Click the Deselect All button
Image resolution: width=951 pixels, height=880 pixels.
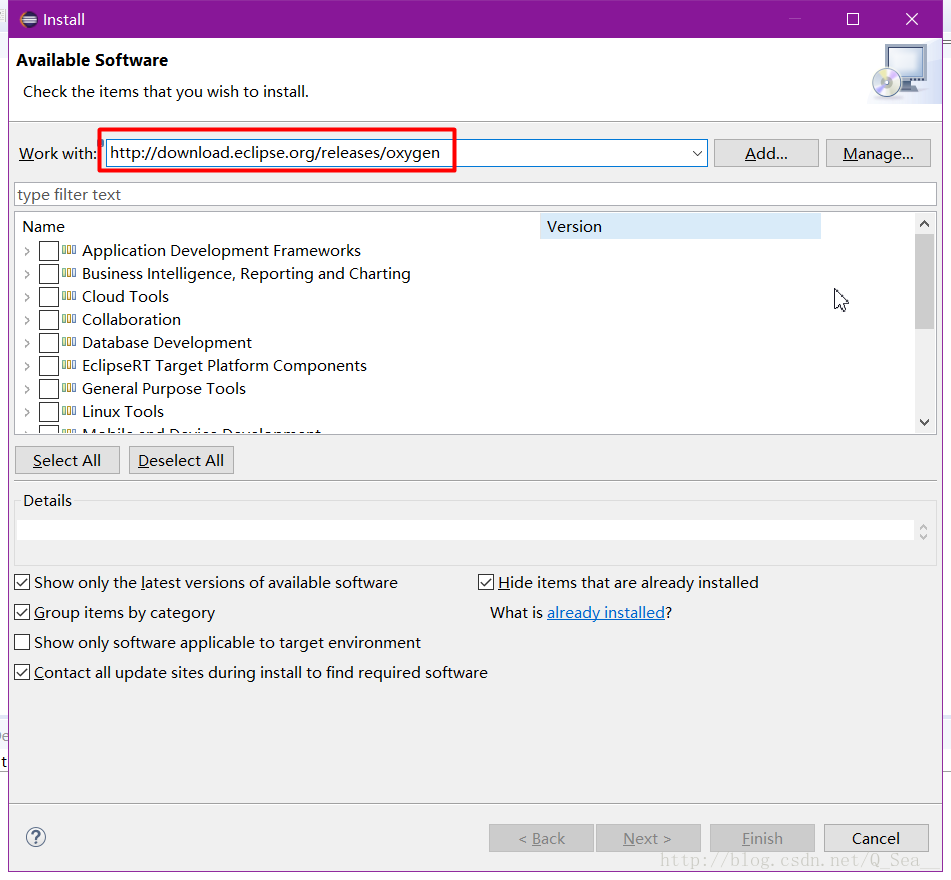[x=181, y=460]
